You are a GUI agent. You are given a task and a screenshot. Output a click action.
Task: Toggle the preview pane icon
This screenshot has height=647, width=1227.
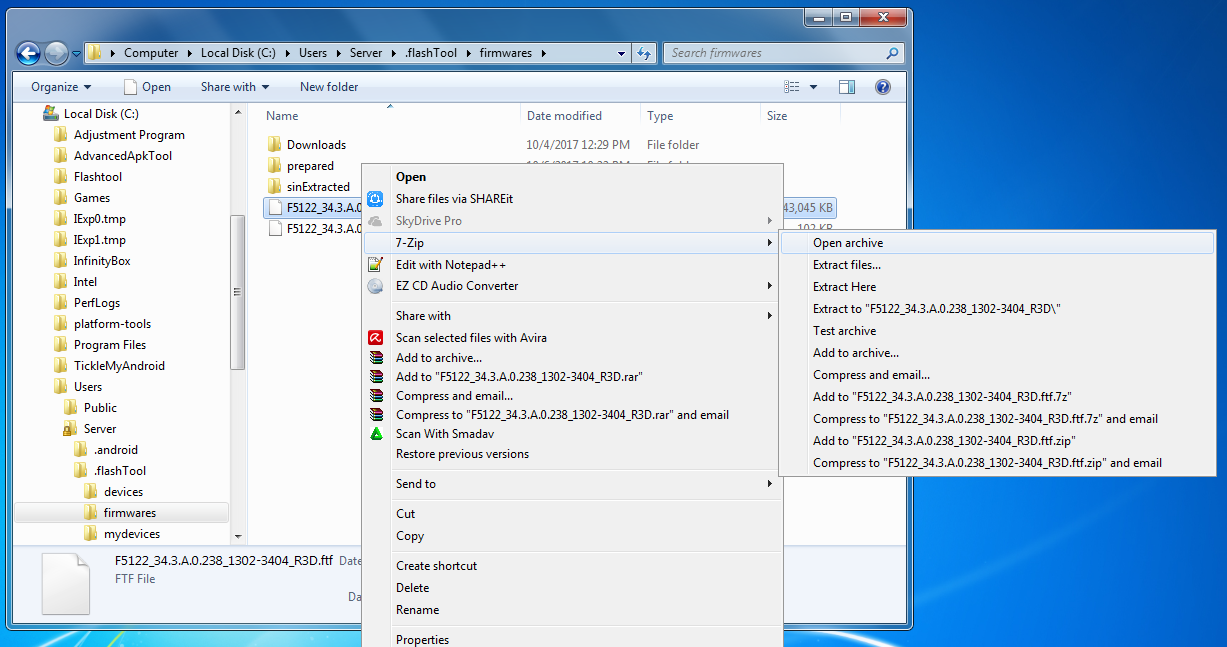click(846, 87)
